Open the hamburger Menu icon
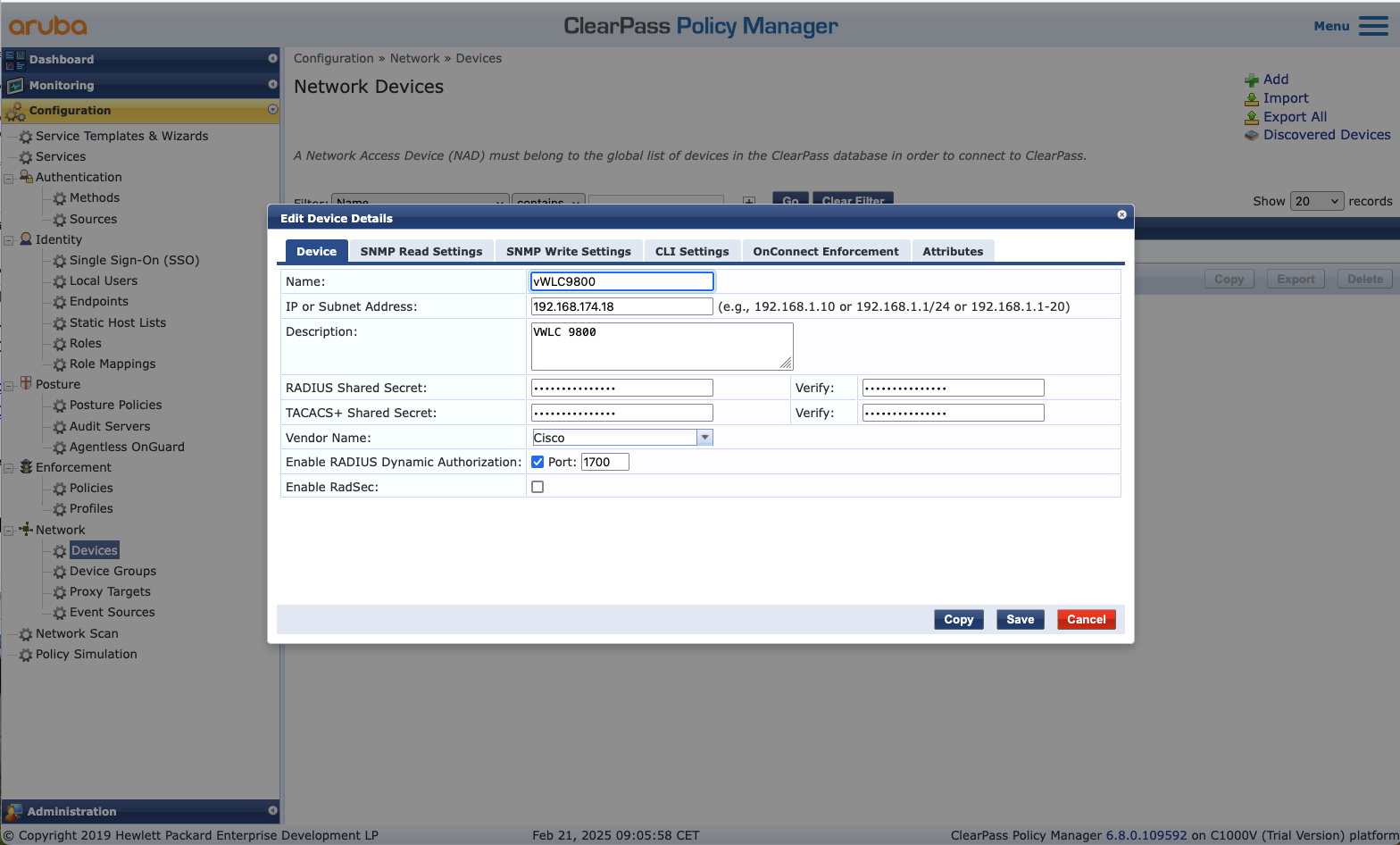1400x845 pixels. pos(1373,26)
